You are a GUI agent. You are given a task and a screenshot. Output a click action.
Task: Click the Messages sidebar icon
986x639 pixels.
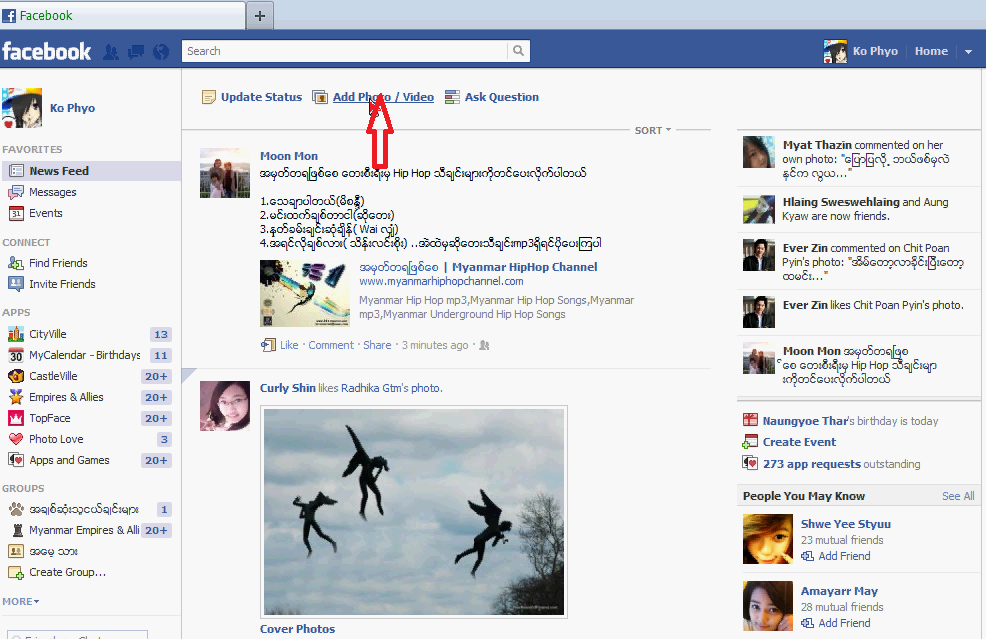tap(16, 192)
